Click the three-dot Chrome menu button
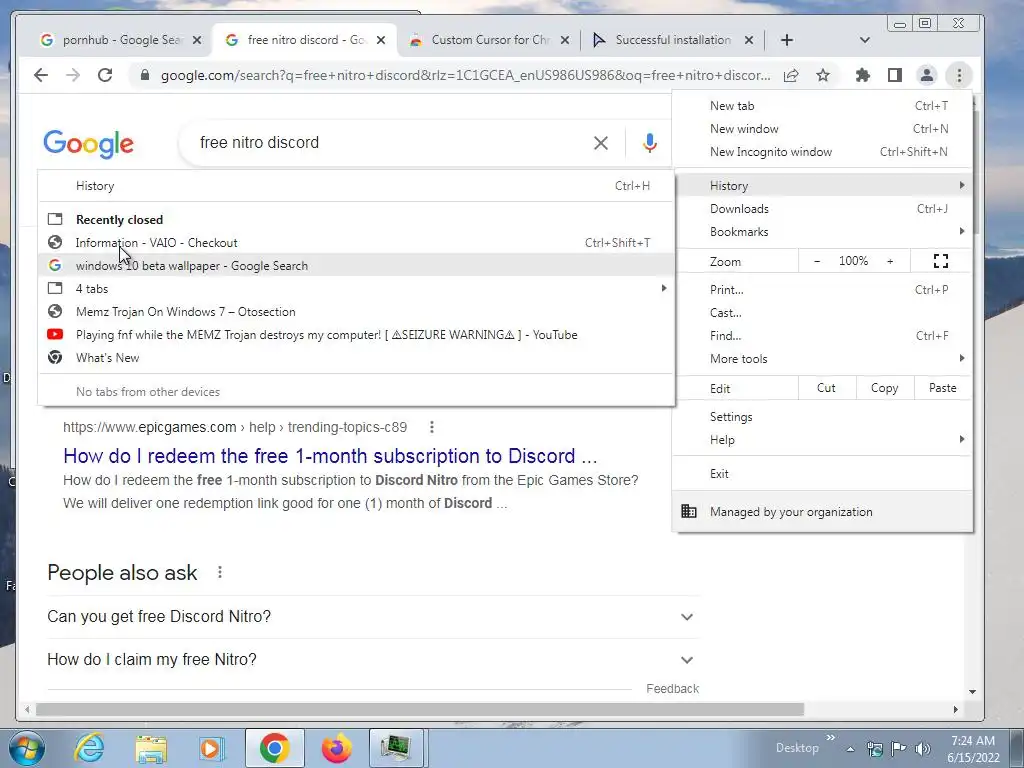This screenshot has height=768, width=1024. tap(959, 75)
